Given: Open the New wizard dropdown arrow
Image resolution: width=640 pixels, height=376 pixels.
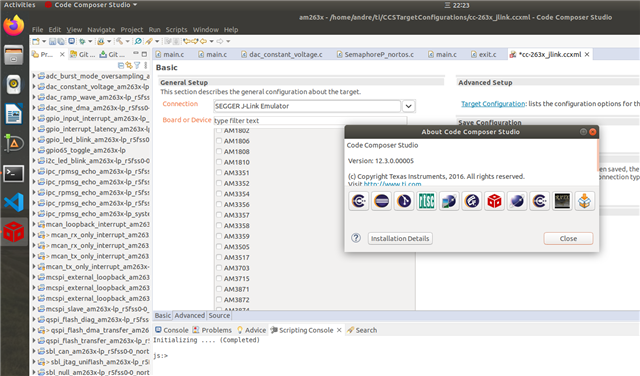Looking at the screenshot, I should 44,41.
